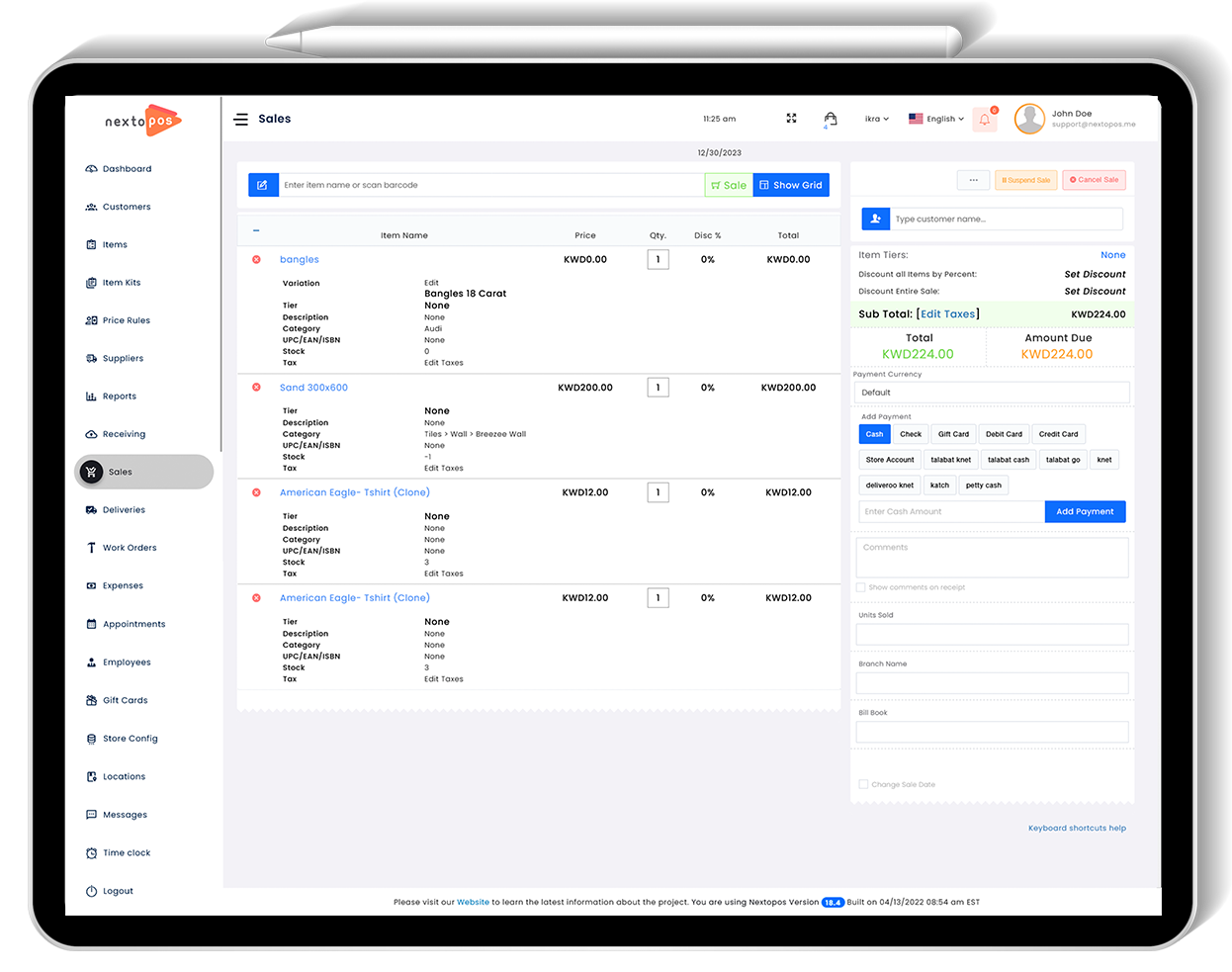Open Reports in the sidebar
Viewport: 1232px width, 972px height.
pos(119,397)
